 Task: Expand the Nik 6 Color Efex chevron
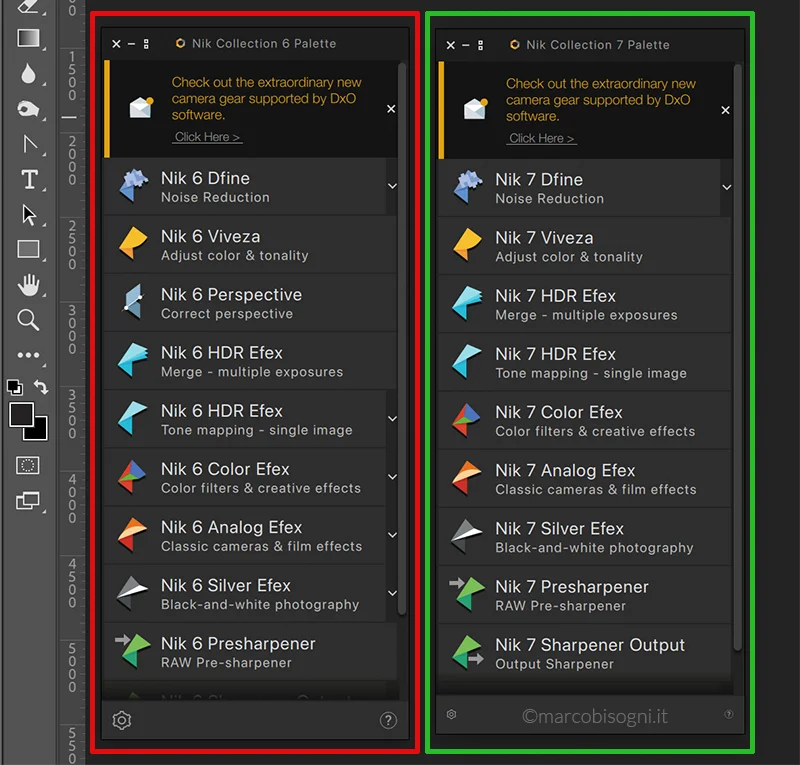click(x=392, y=477)
